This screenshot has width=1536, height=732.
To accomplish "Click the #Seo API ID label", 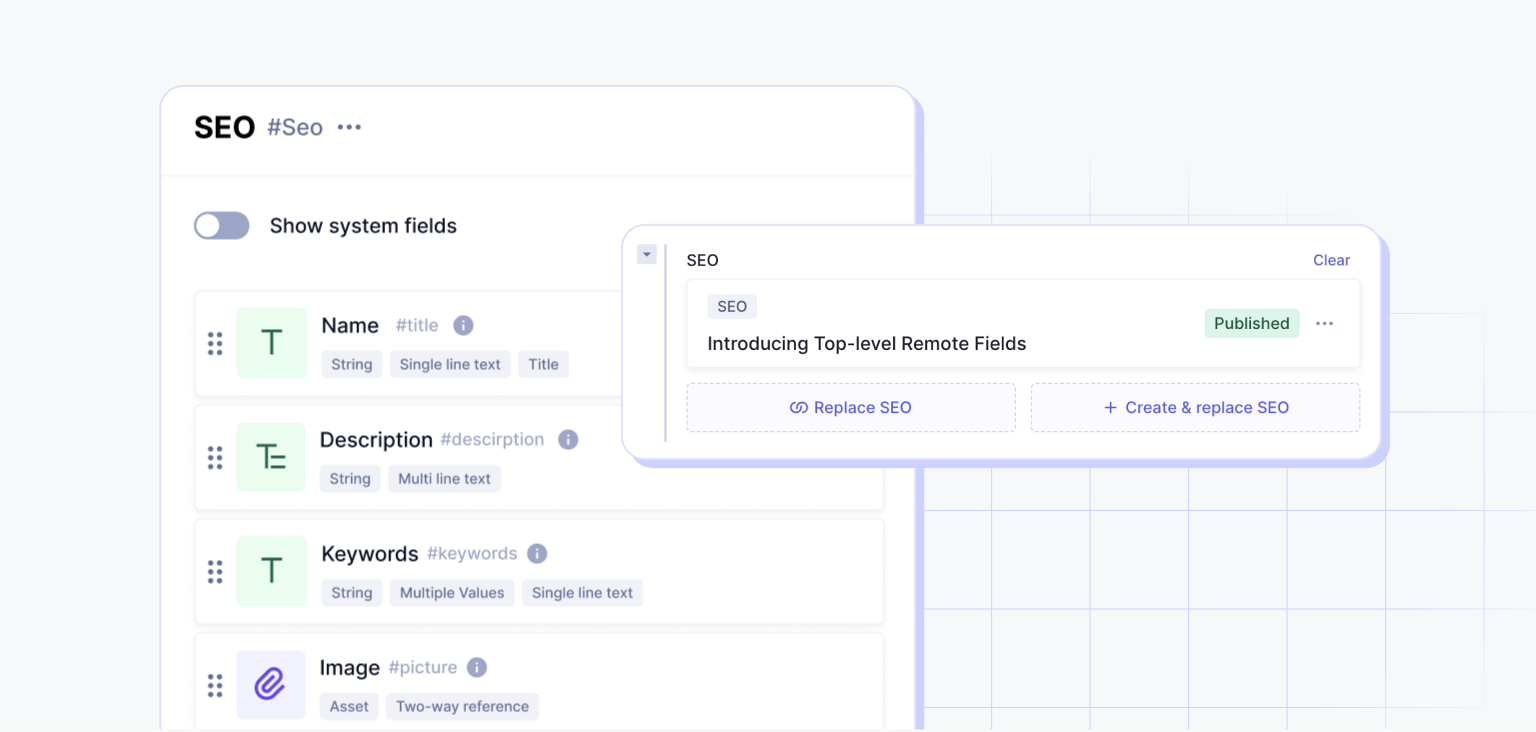I will click(x=295, y=128).
